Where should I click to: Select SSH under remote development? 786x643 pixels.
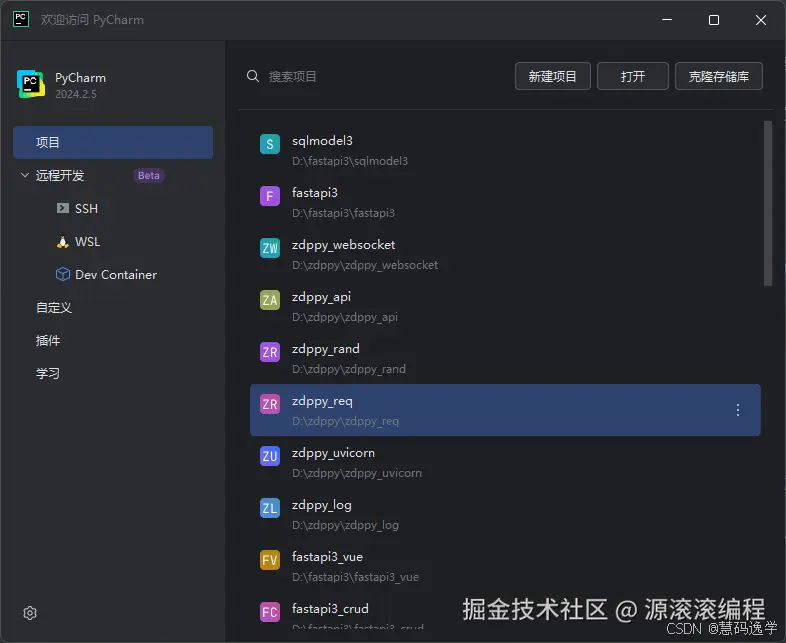[x=86, y=208]
